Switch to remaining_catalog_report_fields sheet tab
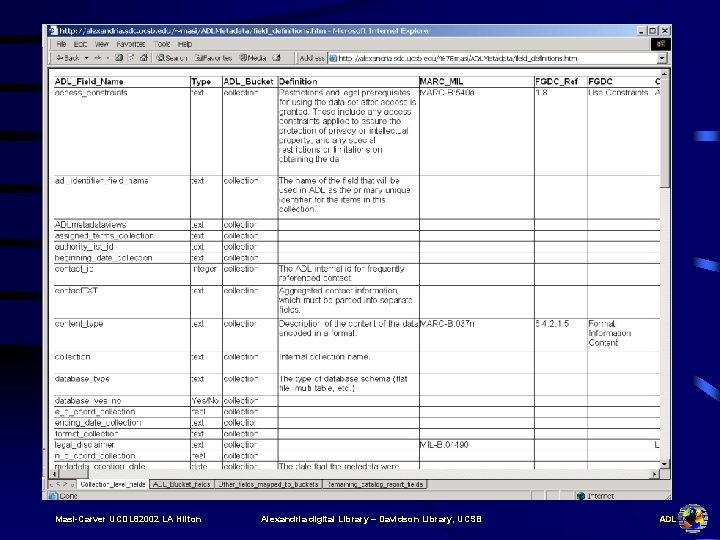The image size is (720, 540). (x=375, y=484)
